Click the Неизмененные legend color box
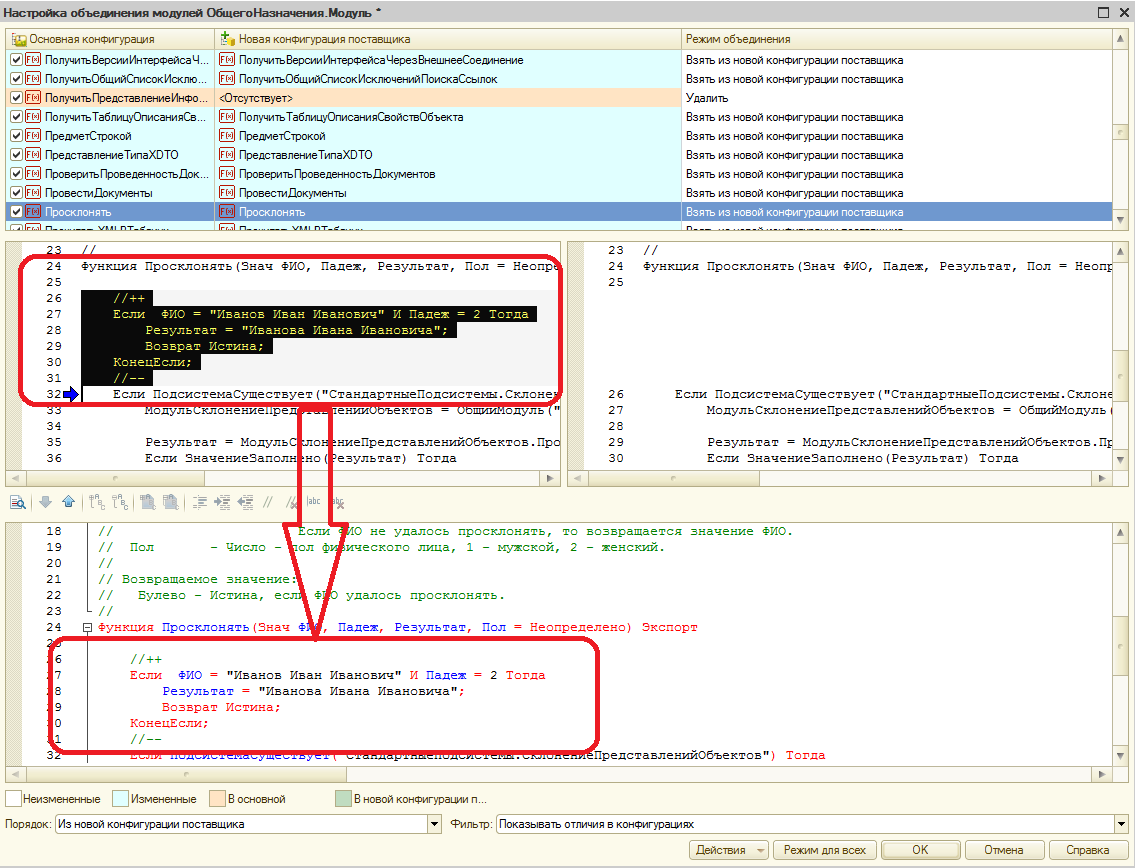The height and width of the screenshot is (868, 1135). 13,799
